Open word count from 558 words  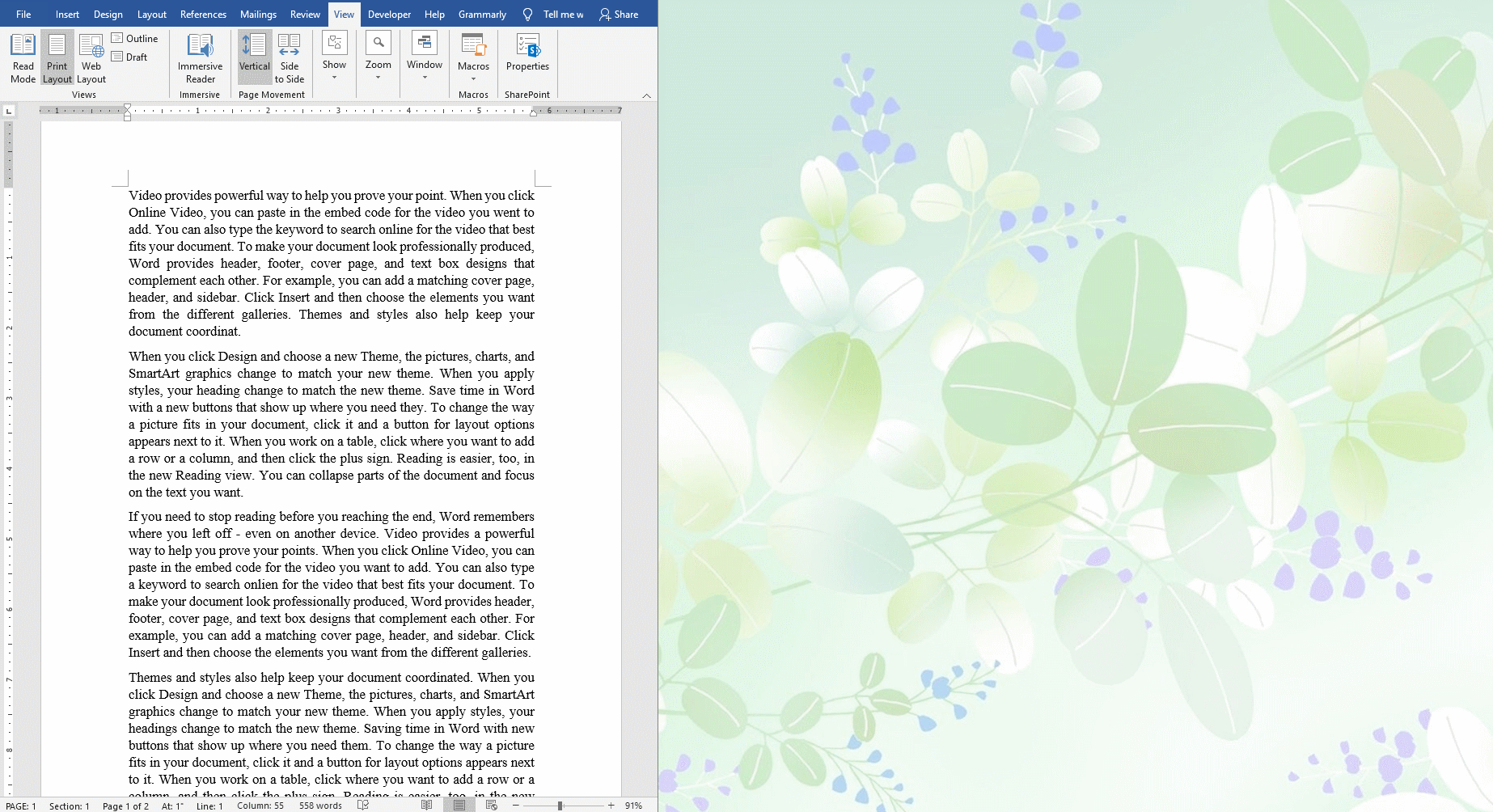point(320,806)
